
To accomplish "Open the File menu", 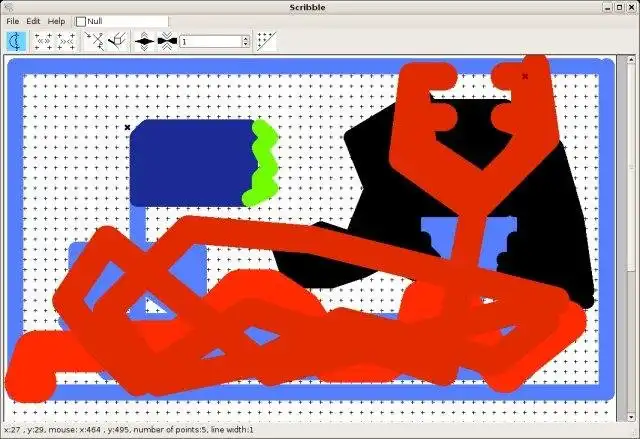I will pyautogui.click(x=13, y=21).
